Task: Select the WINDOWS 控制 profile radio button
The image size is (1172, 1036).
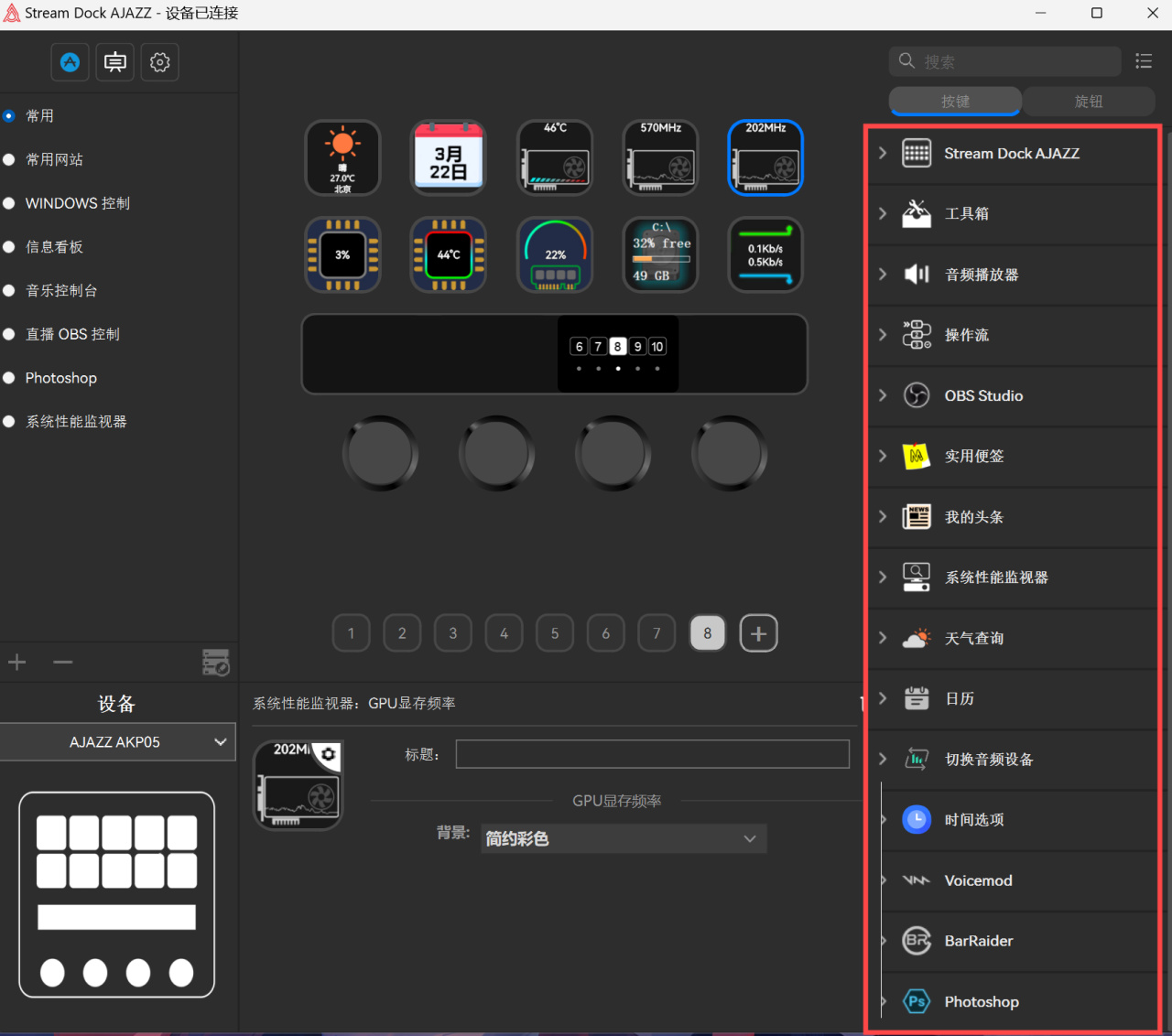Action: coord(9,203)
